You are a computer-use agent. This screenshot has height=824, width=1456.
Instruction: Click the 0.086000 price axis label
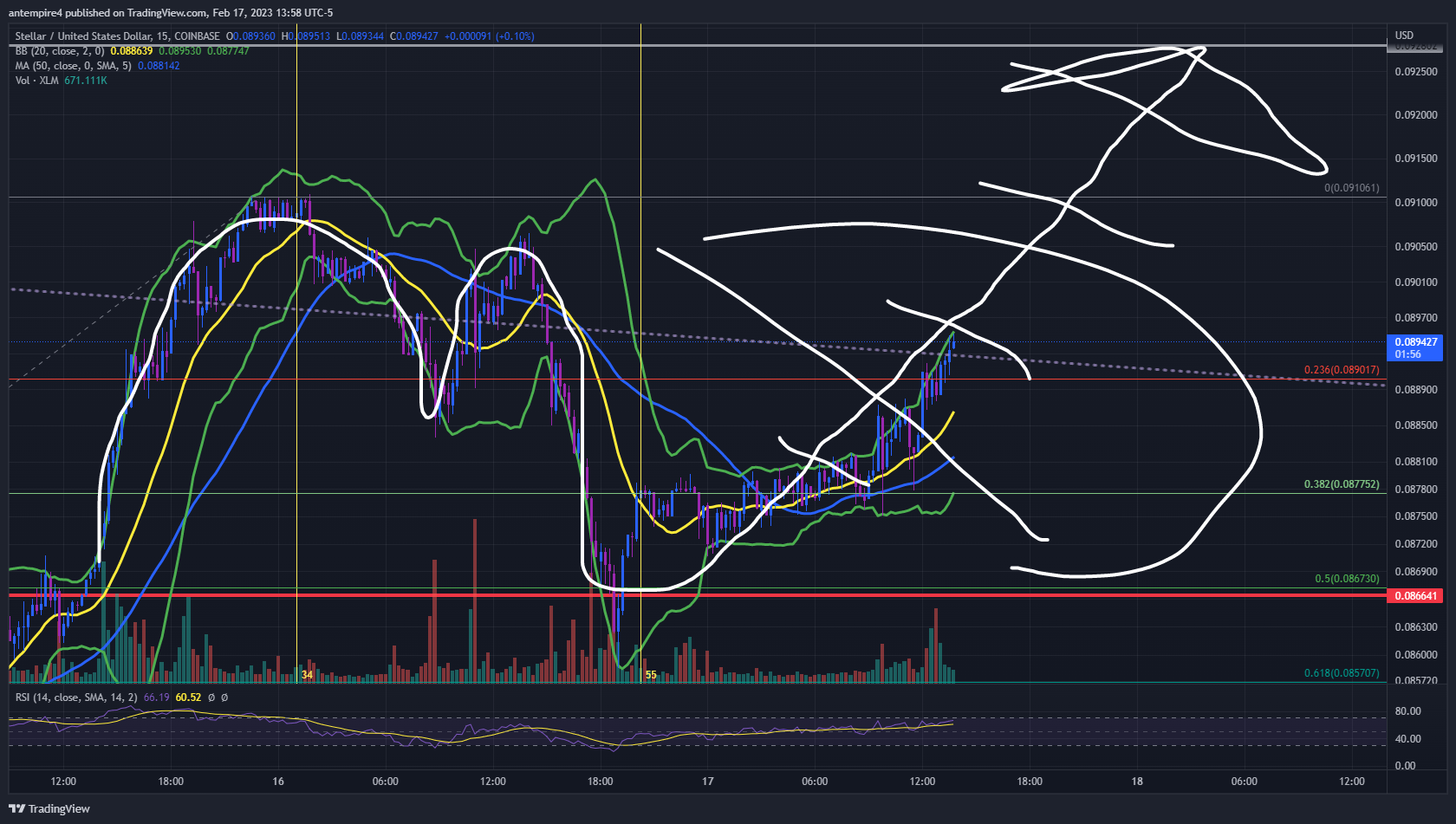[x=1416, y=655]
